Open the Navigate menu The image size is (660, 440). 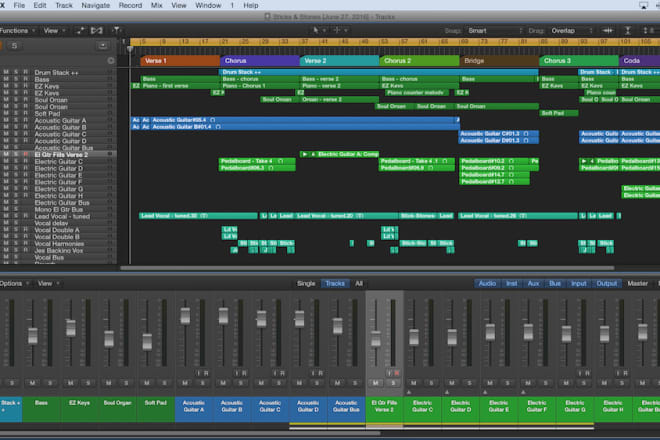[x=95, y=5]
